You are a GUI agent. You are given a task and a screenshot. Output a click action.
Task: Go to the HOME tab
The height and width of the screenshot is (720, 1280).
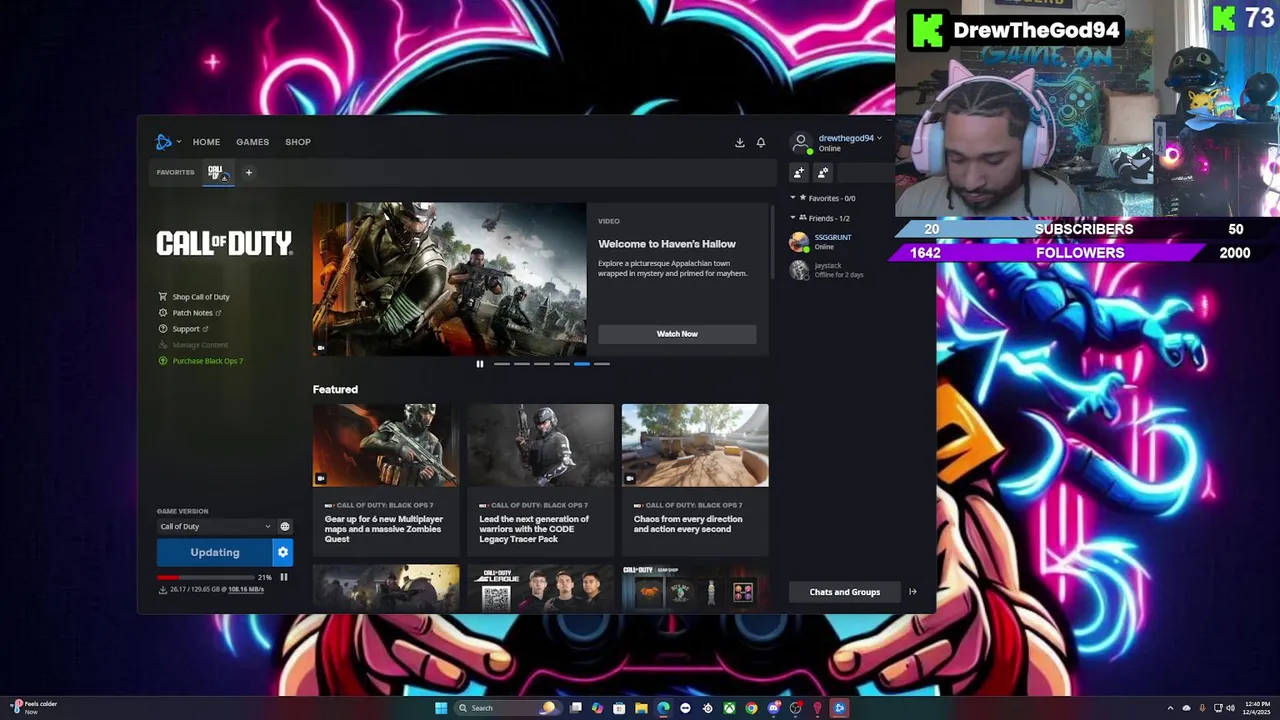206,142
